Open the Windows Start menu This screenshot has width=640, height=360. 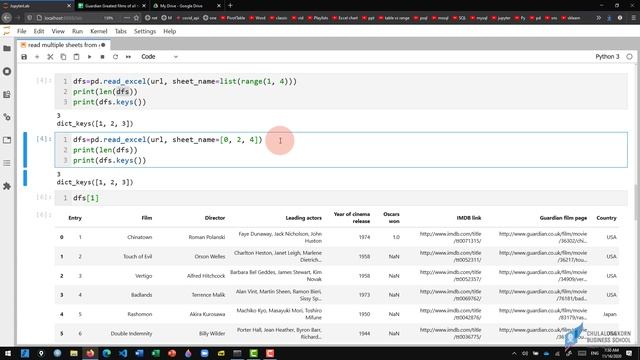(x=8, y=353)
